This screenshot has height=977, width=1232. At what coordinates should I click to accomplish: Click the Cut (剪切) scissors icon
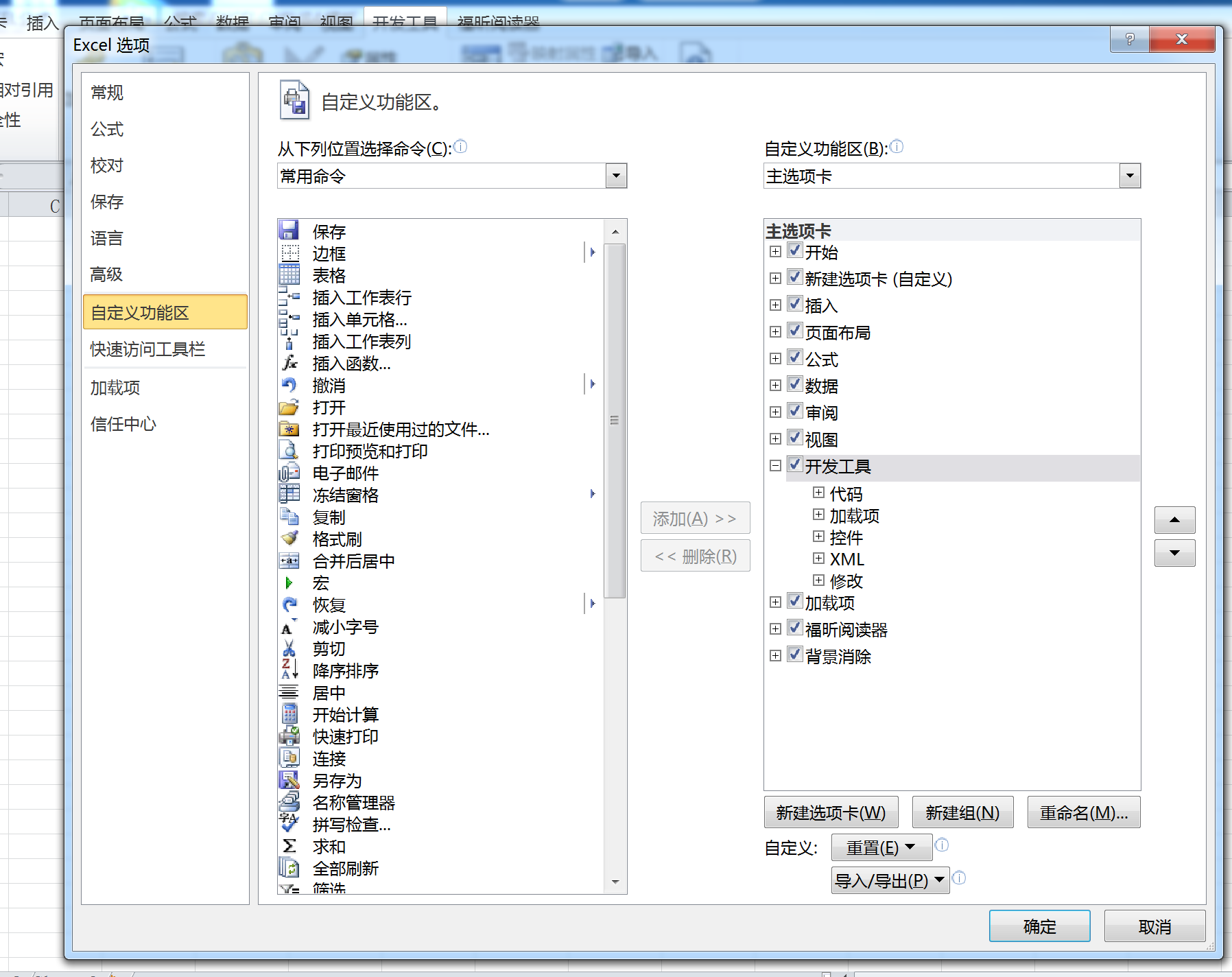tap(289, 648)
